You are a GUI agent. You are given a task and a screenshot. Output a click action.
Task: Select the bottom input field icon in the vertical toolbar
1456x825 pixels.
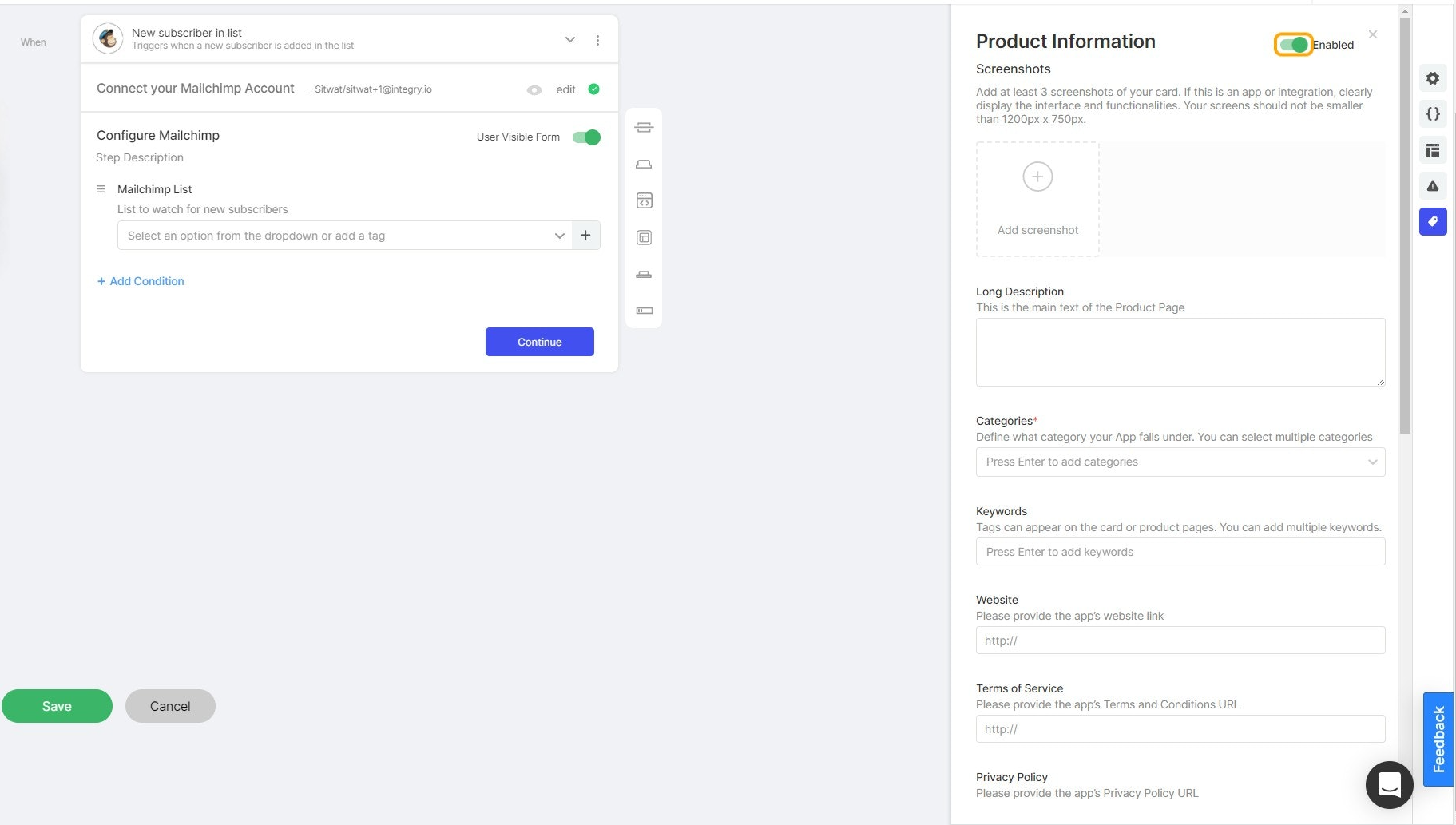(644, 311)
